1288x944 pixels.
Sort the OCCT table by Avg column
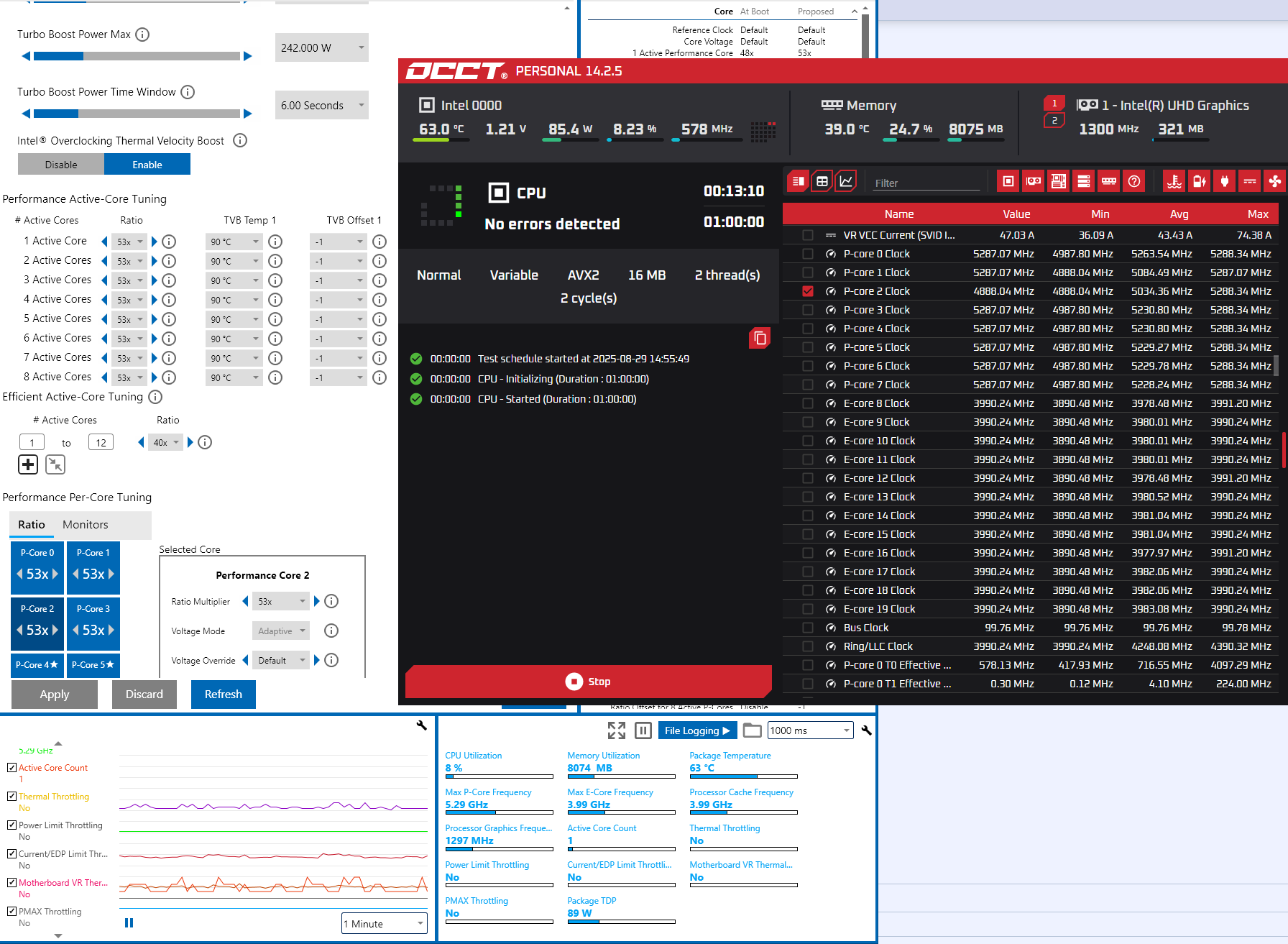point(1179,214)
